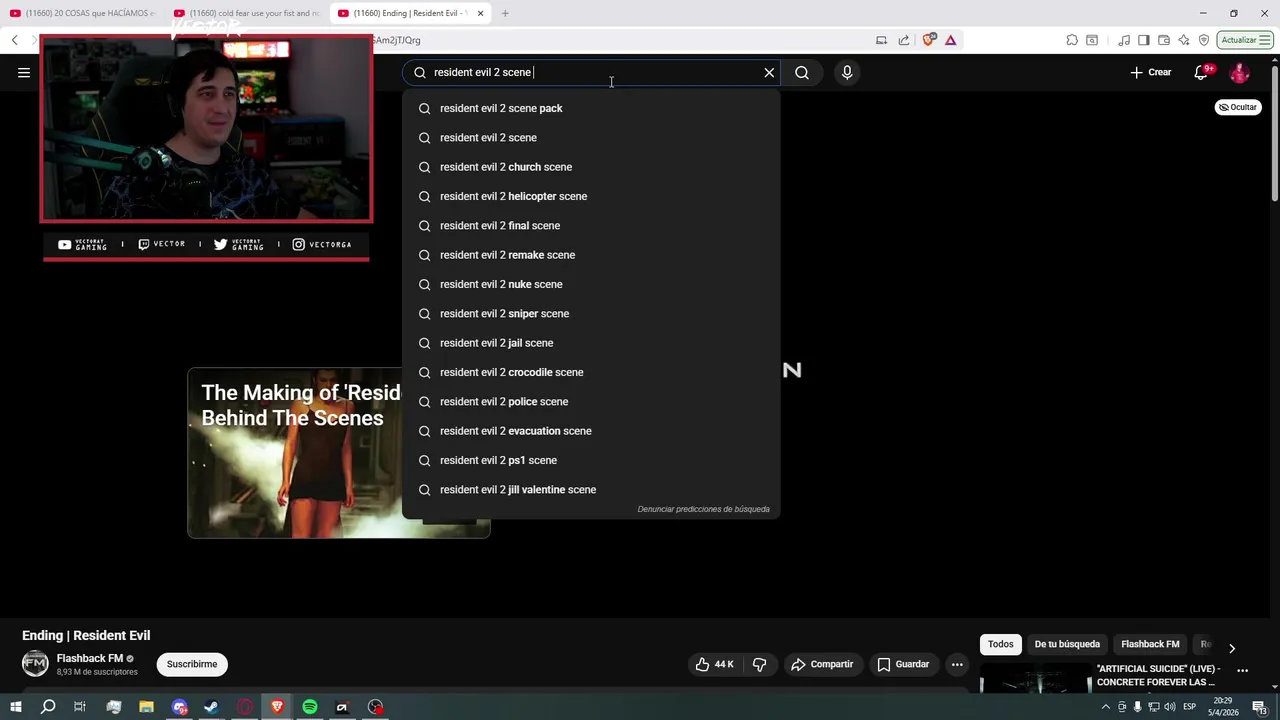
Task: Open music note playlist icon
Action: [x=1124, y=40]
